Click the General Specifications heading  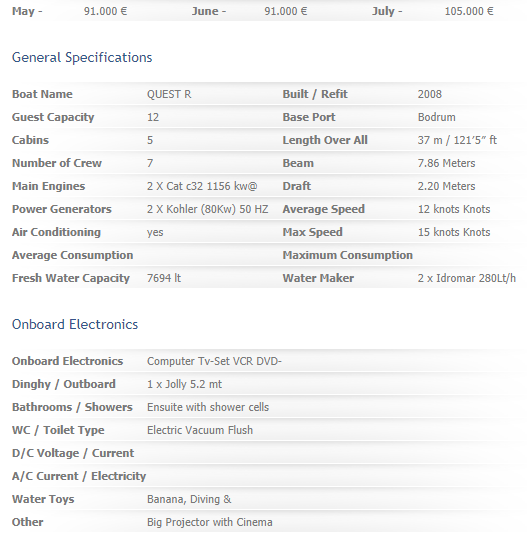pos(82,58)
